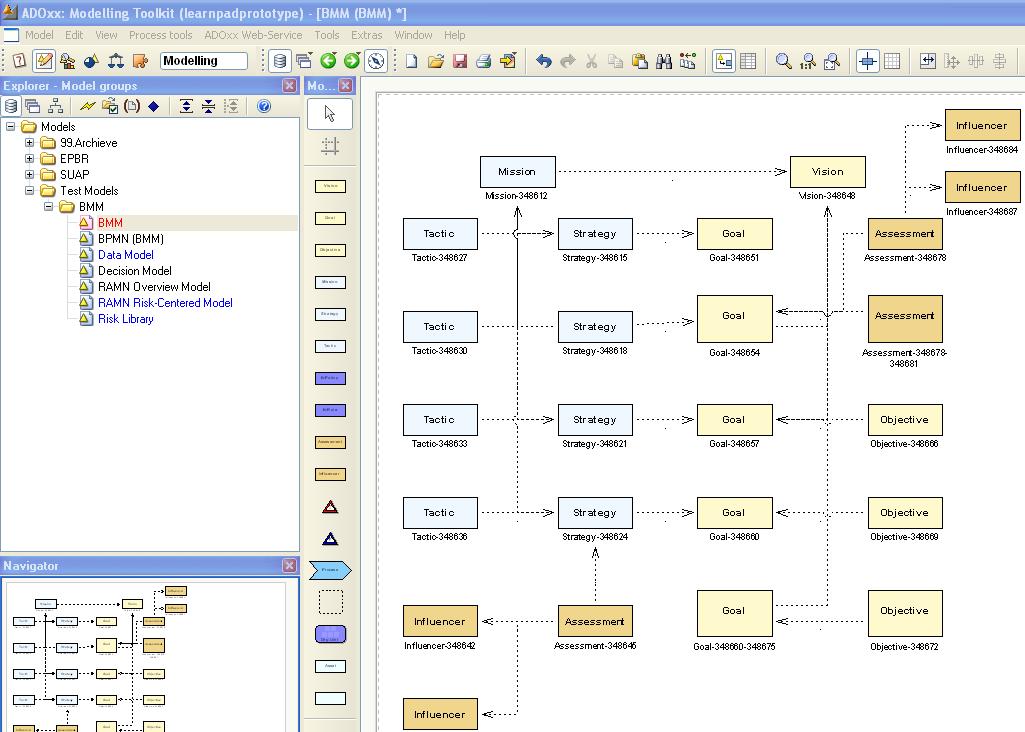Pick the Vision element in the palette

(330, 186)
